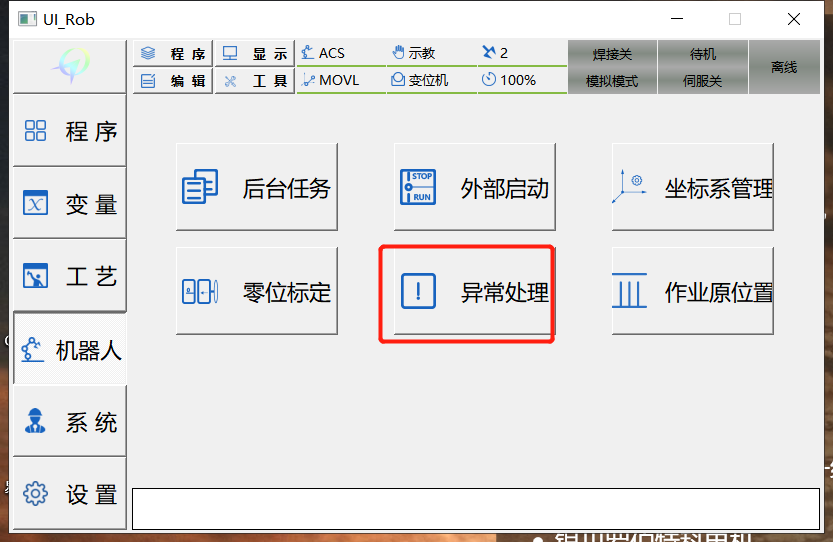Click the STOP/RUN 外部启动 icon

(418, 187)
